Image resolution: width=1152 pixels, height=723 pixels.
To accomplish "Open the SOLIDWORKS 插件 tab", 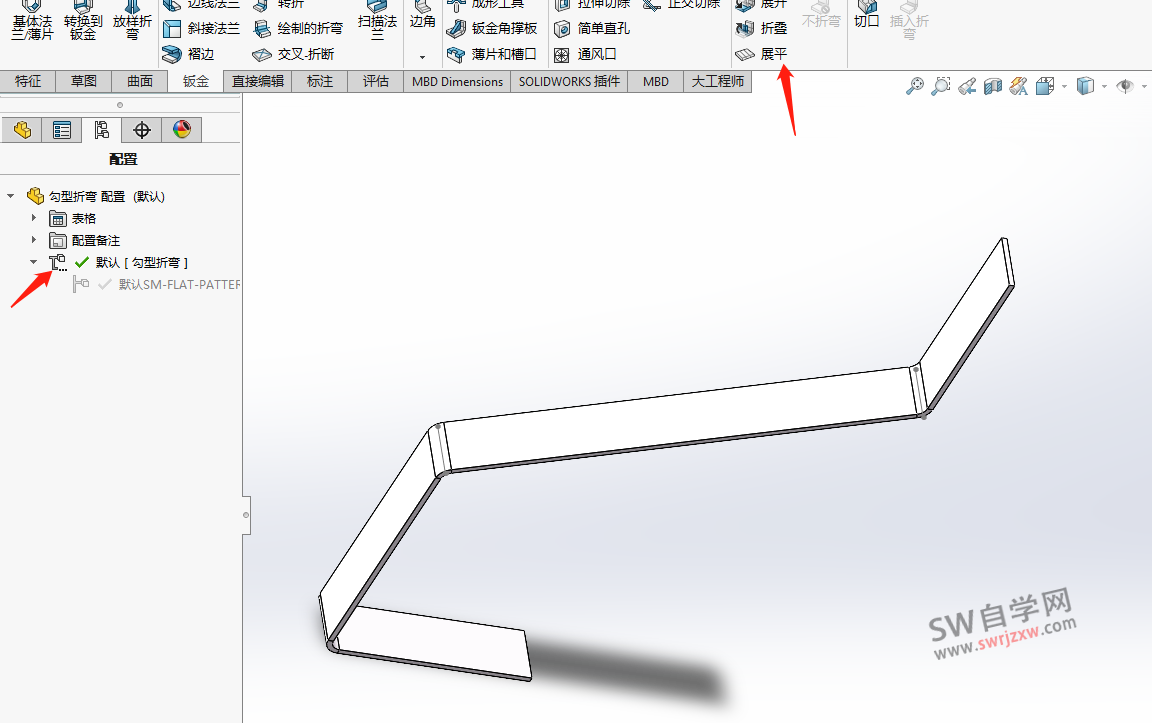I will pos(568,81).
